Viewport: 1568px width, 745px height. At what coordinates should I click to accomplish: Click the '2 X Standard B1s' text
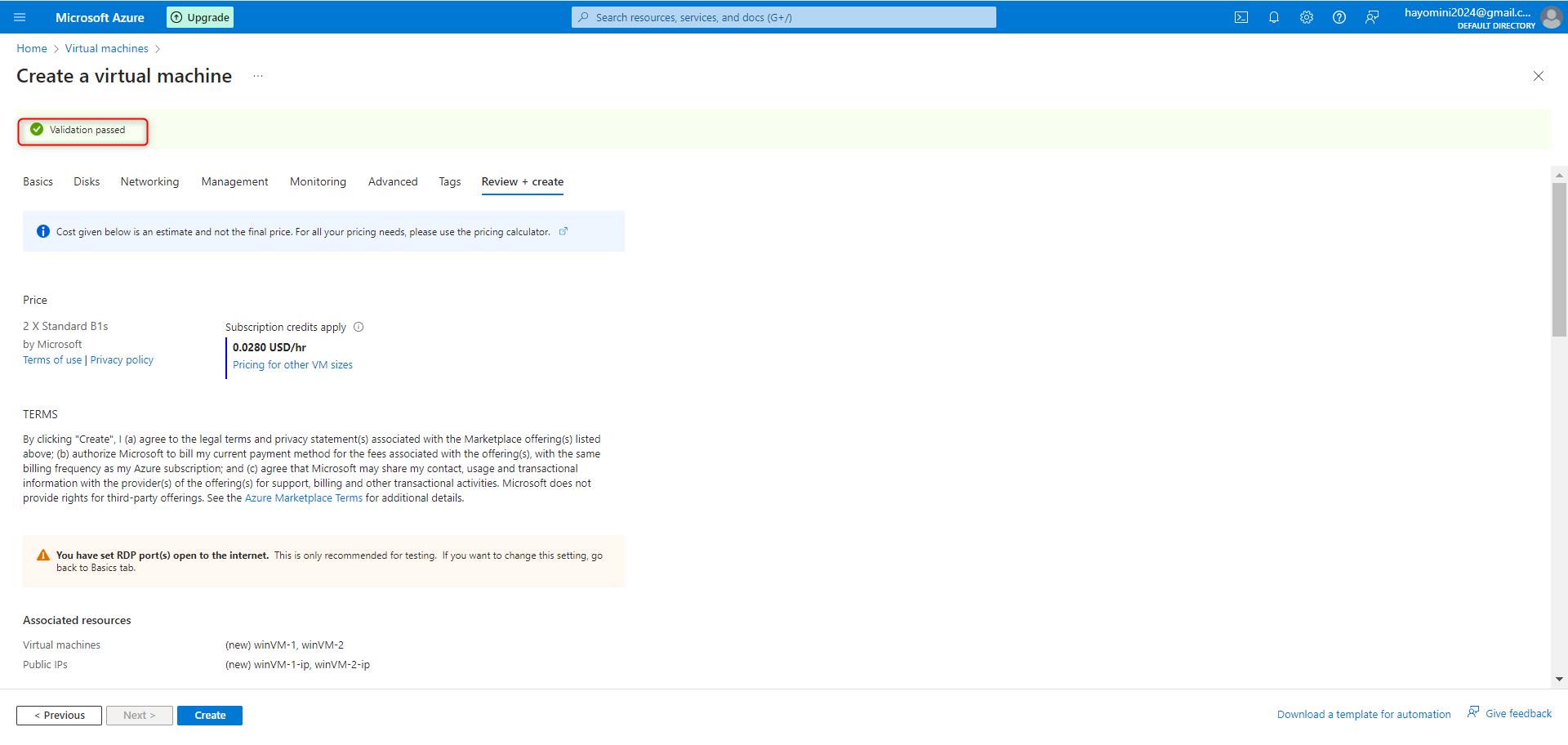pos(65,326)
